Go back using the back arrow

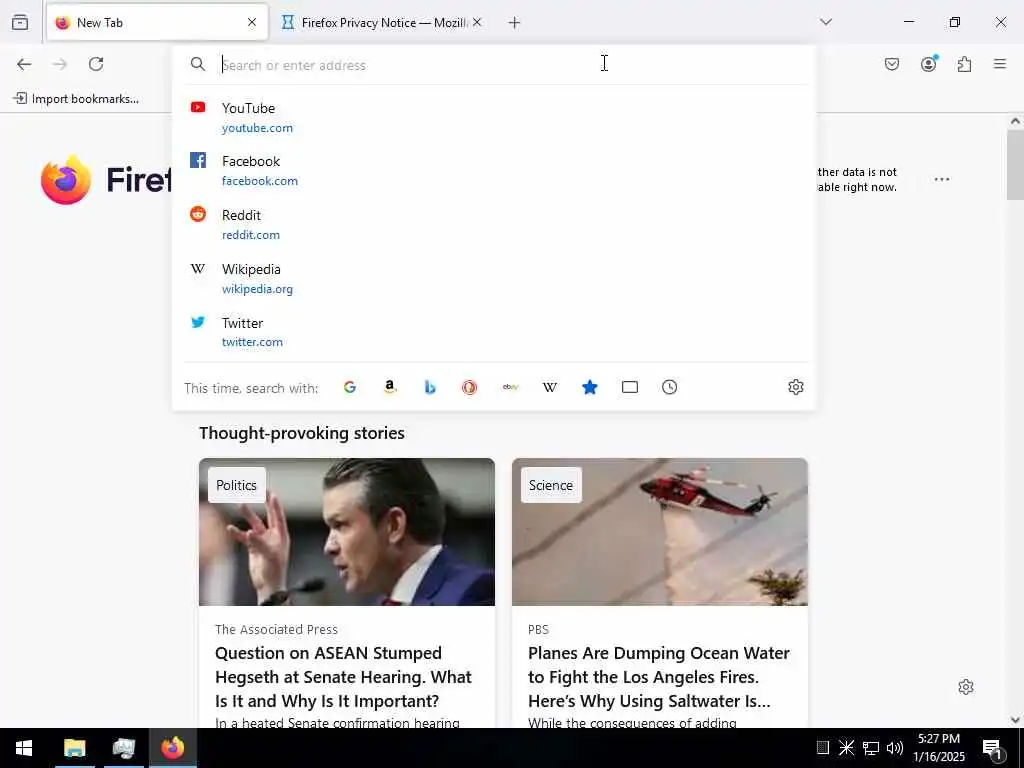(x=24, y=64)
